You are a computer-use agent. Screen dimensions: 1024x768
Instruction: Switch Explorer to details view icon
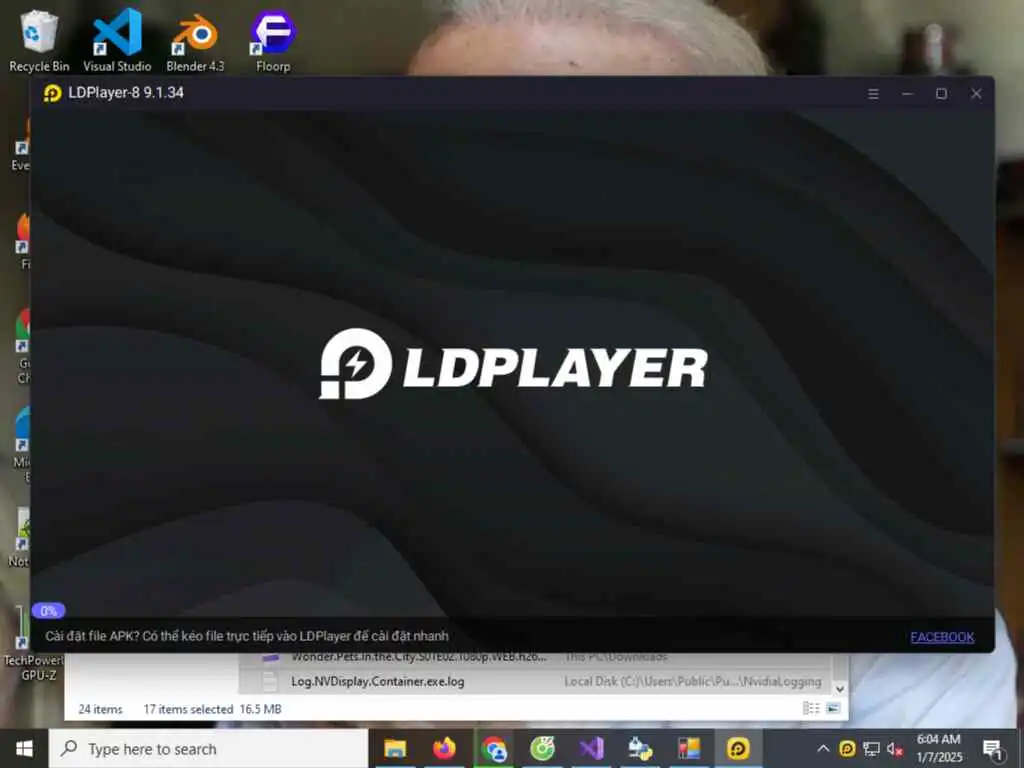tap(811, 709)
